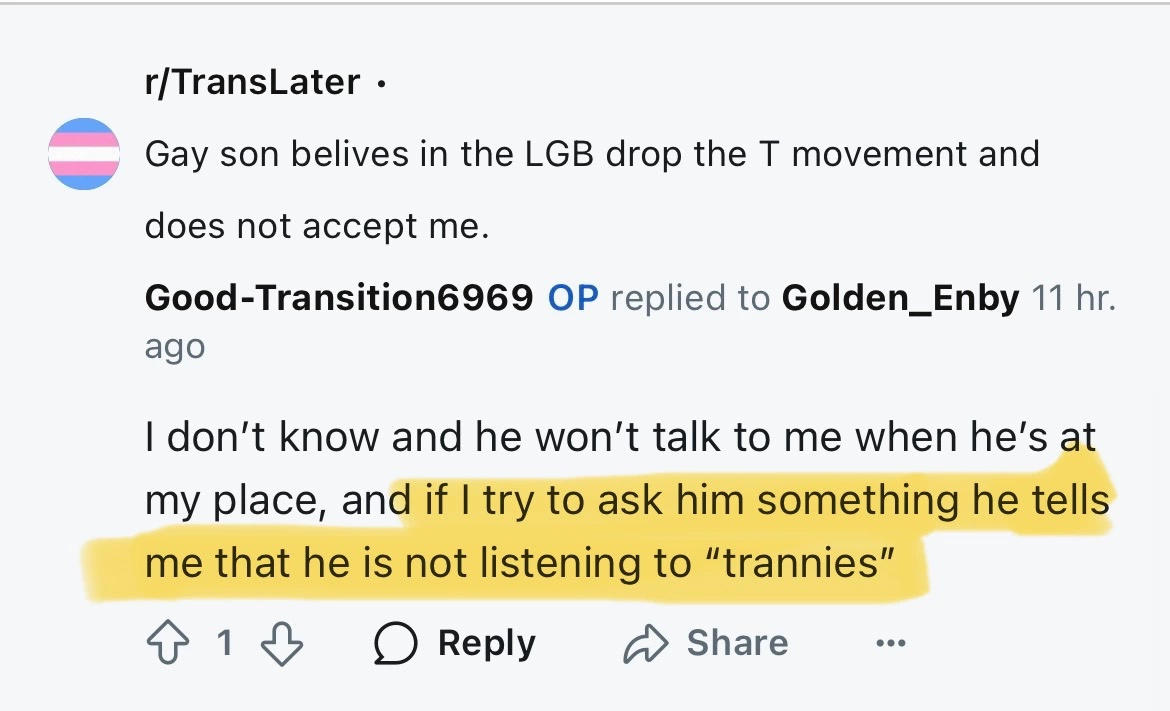Viewport: 1170px width, 711px height.
Task: View the Good-Transition6969 user profile
Action: (338, 297)
